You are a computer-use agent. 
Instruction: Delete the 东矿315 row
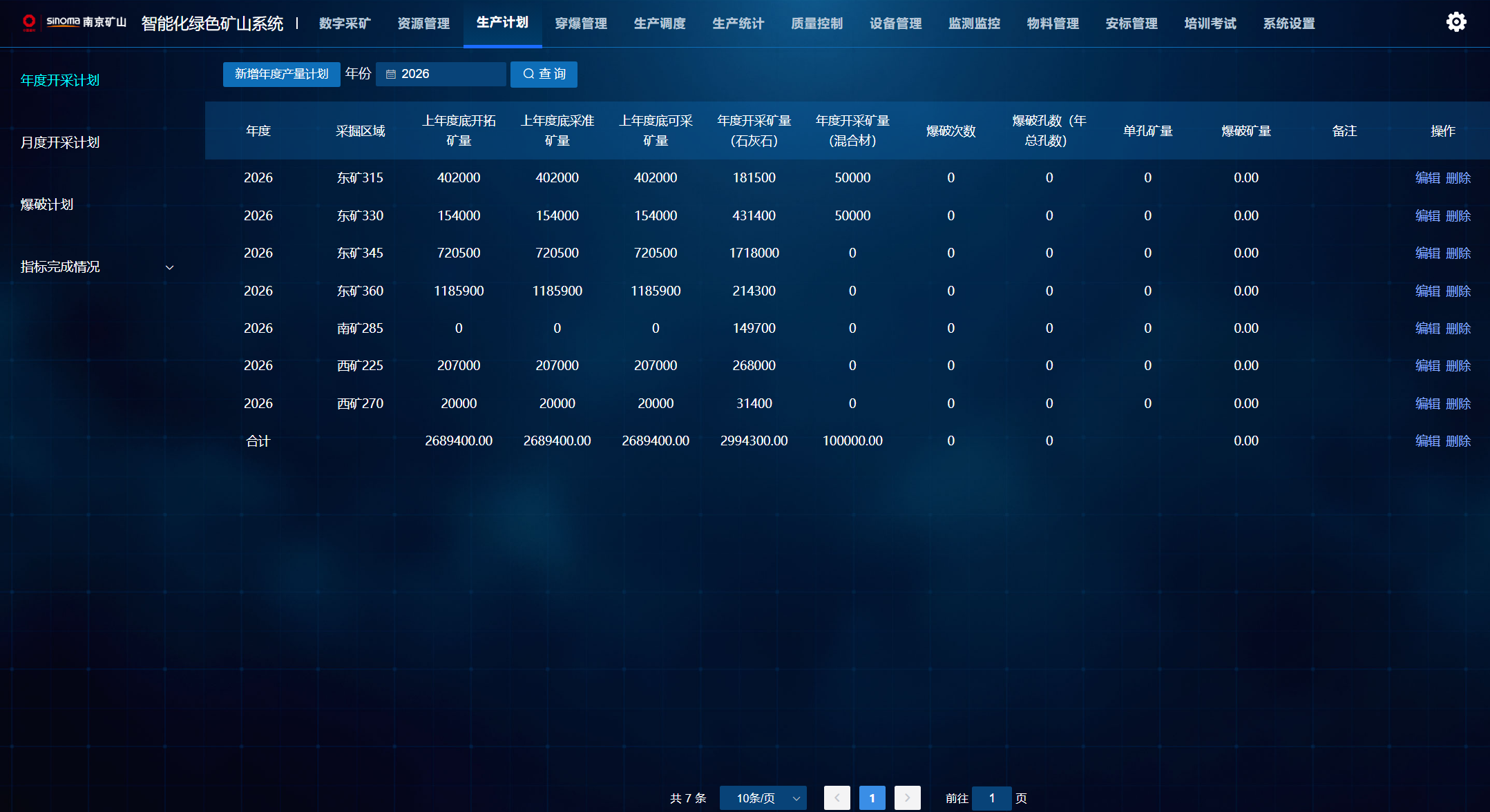[1458, 178]
